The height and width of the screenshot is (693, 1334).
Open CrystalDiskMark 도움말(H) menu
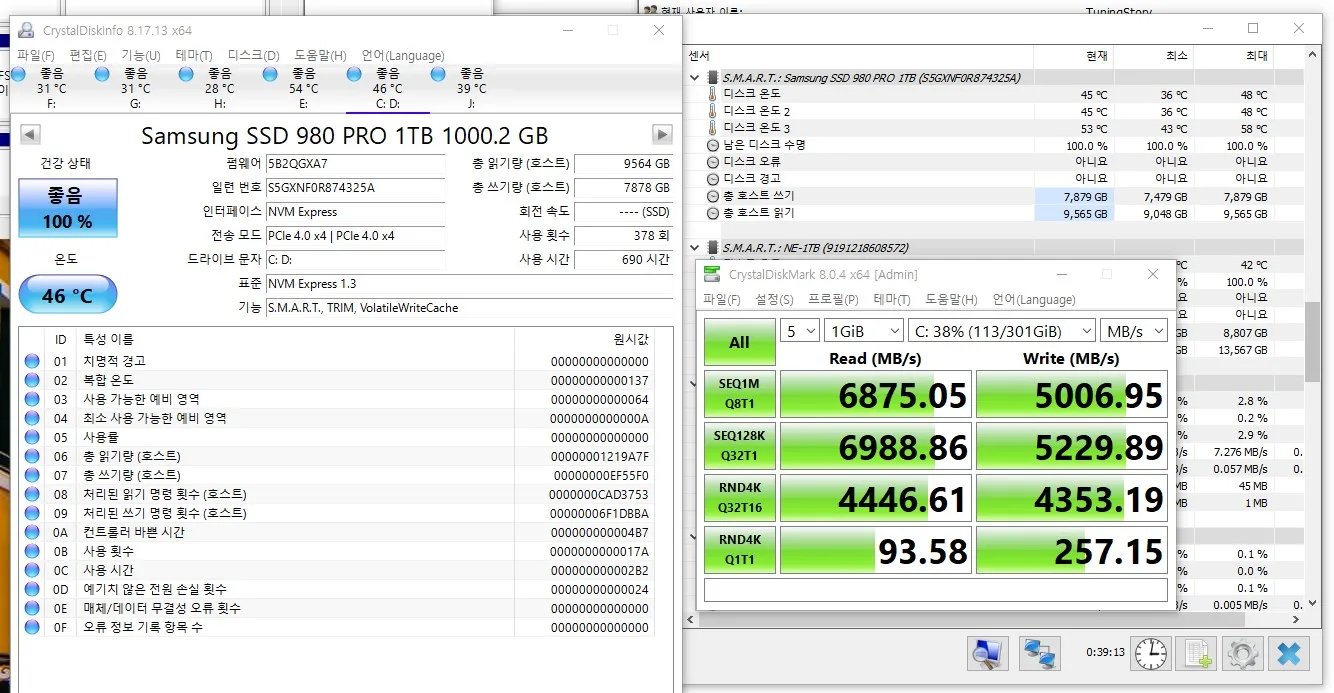click(951, 299)
